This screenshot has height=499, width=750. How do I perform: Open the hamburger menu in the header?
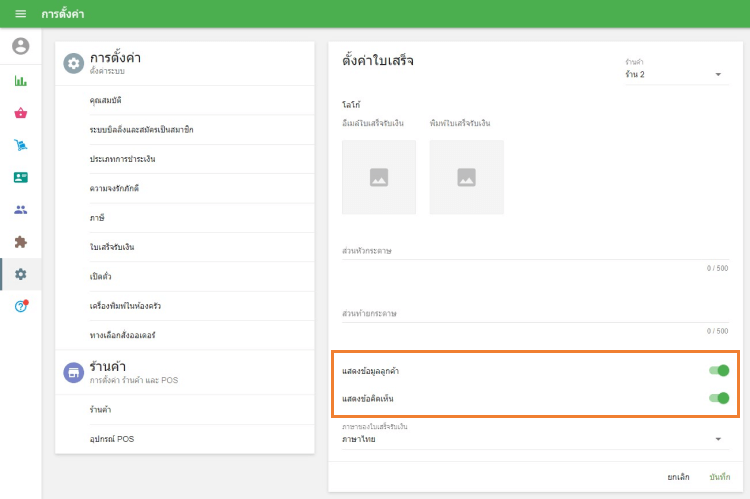click(20, 14)
